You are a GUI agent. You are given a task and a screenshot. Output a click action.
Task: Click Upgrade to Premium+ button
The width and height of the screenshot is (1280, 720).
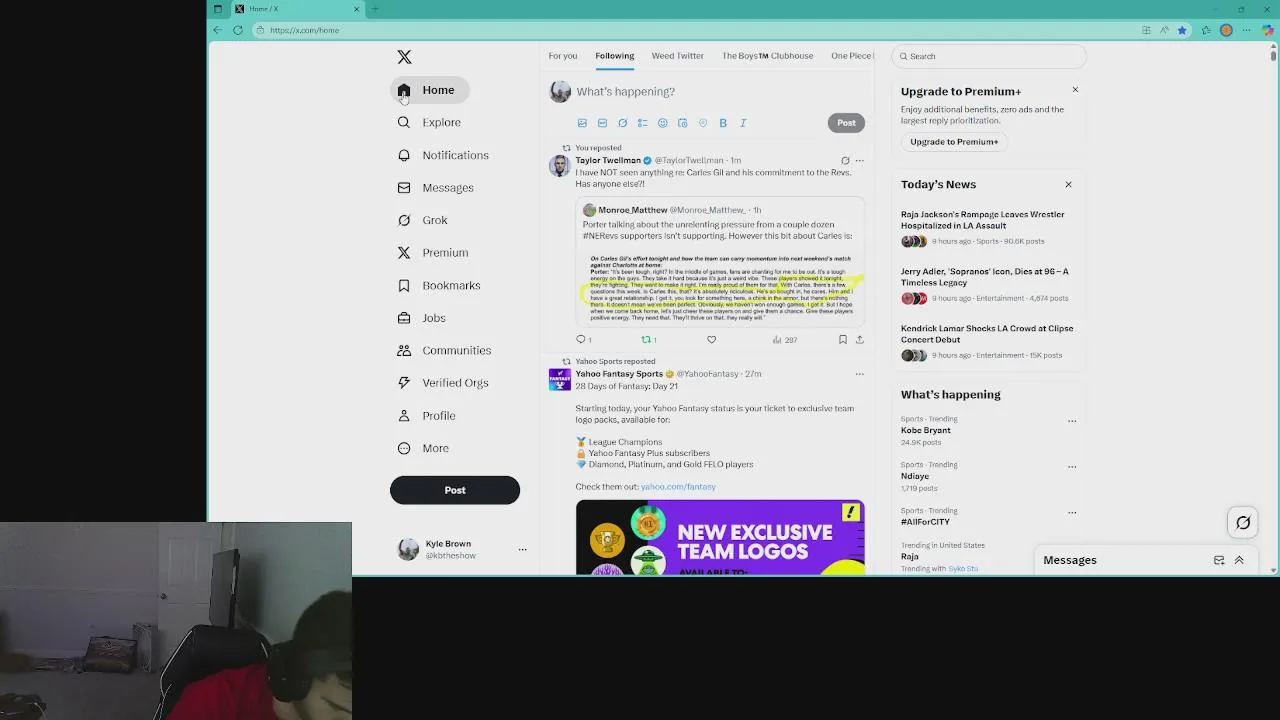[x=954, y=142]
